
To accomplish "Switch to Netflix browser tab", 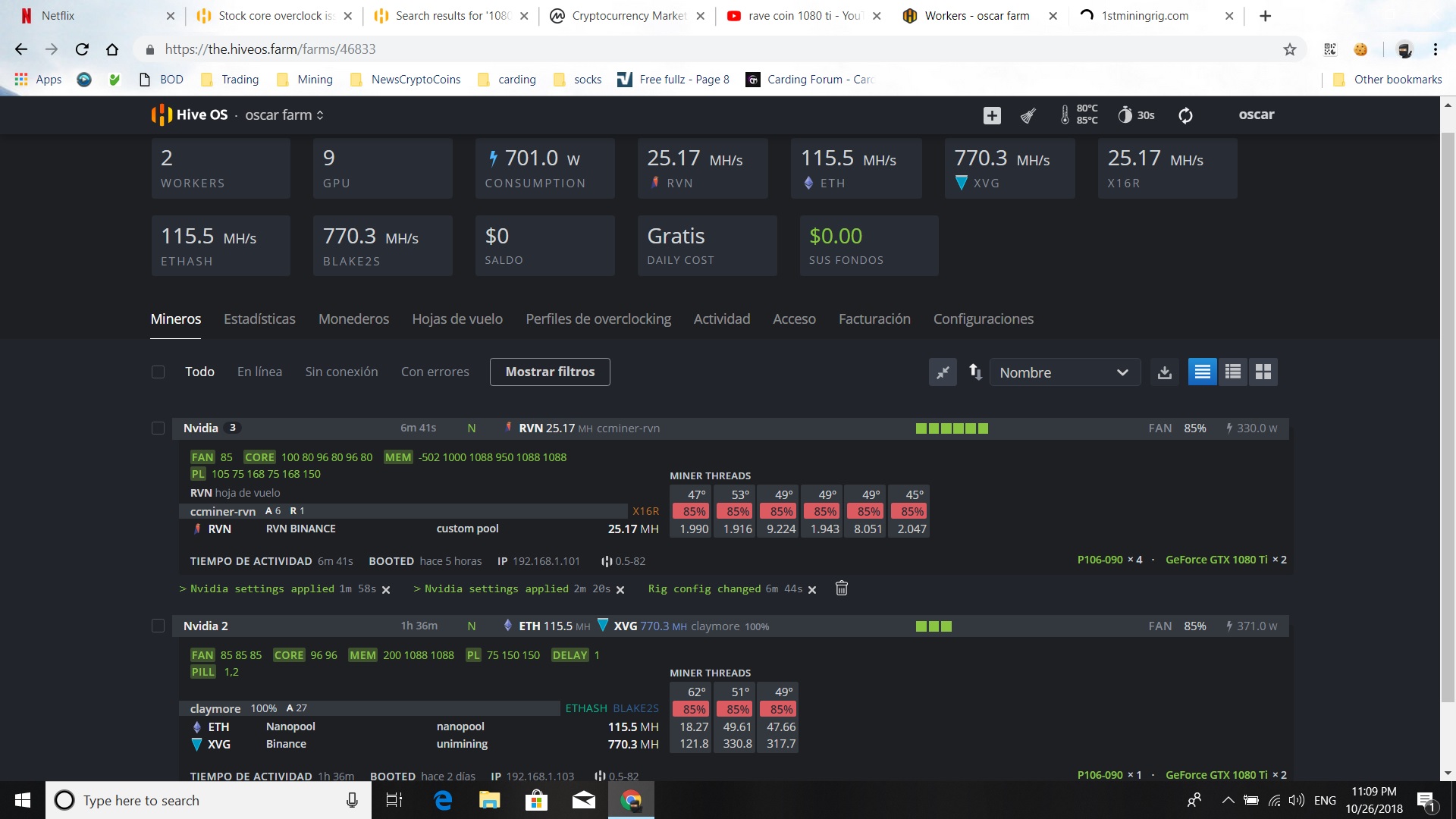I will [96, 16].
